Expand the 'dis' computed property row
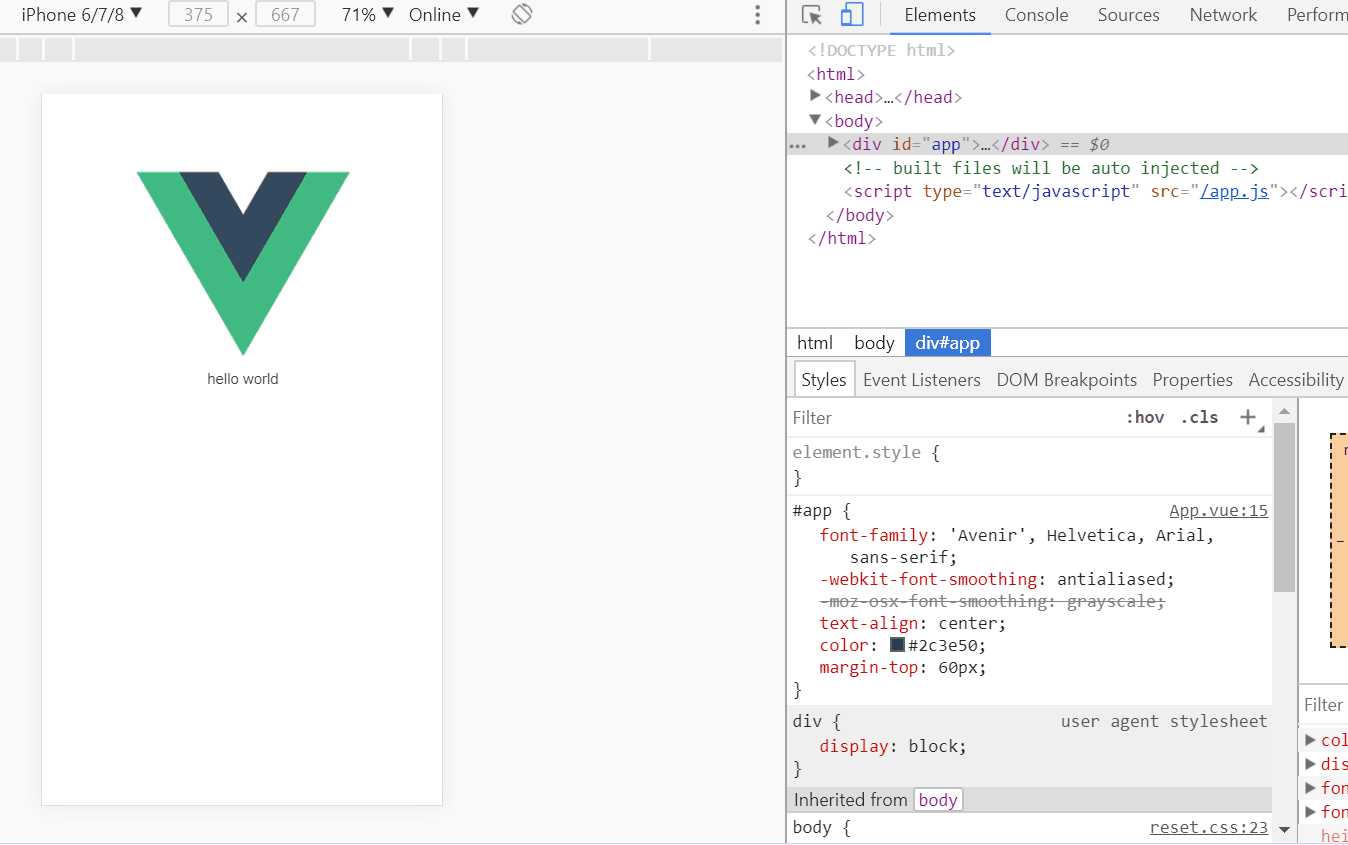 [x=1311, y=764]
